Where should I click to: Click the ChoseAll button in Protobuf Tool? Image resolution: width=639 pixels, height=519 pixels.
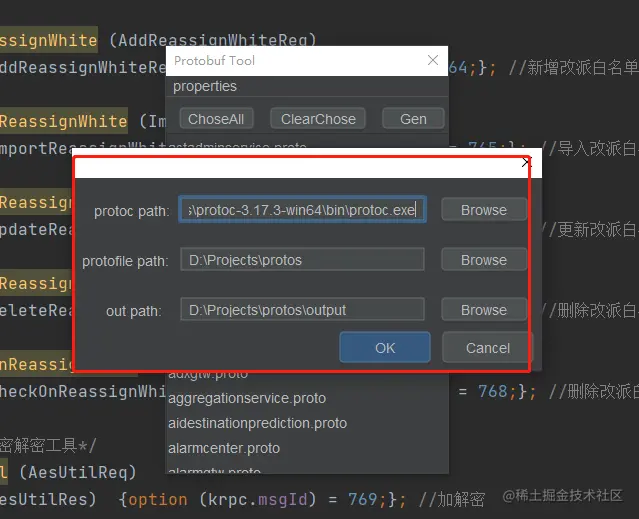tap(216, 119)
